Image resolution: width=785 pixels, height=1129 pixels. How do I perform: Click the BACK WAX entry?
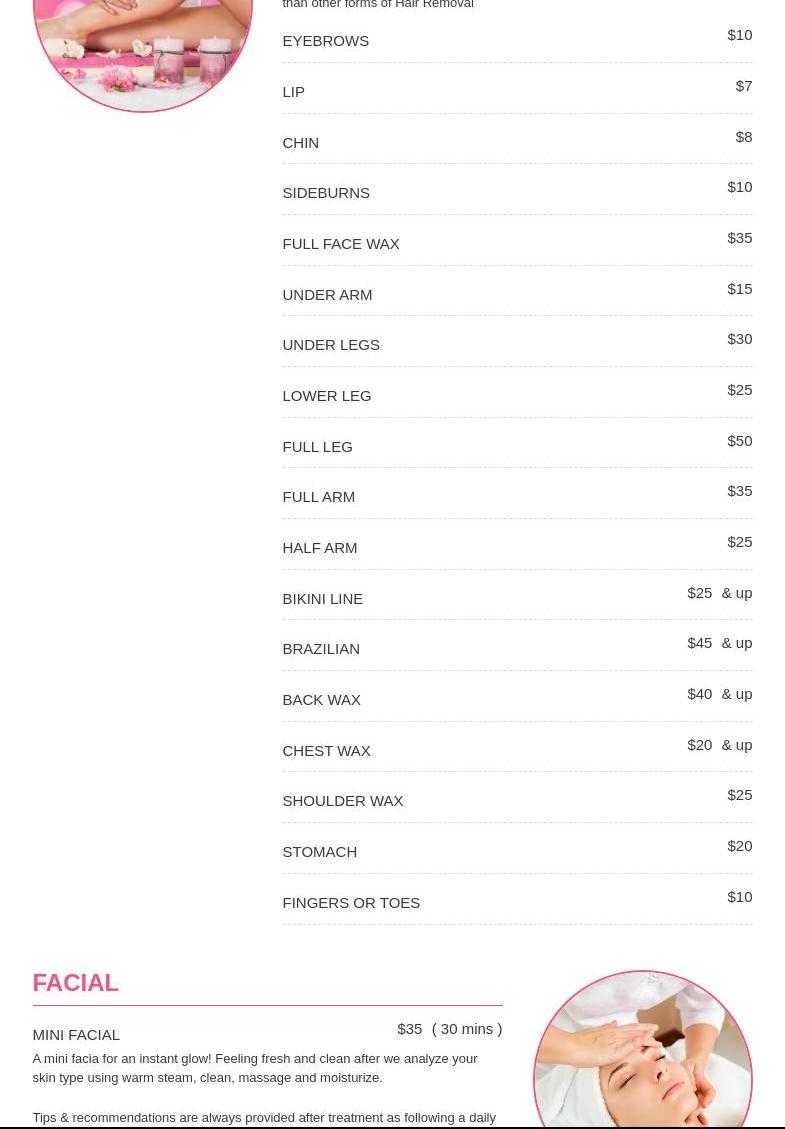point(321,700)
